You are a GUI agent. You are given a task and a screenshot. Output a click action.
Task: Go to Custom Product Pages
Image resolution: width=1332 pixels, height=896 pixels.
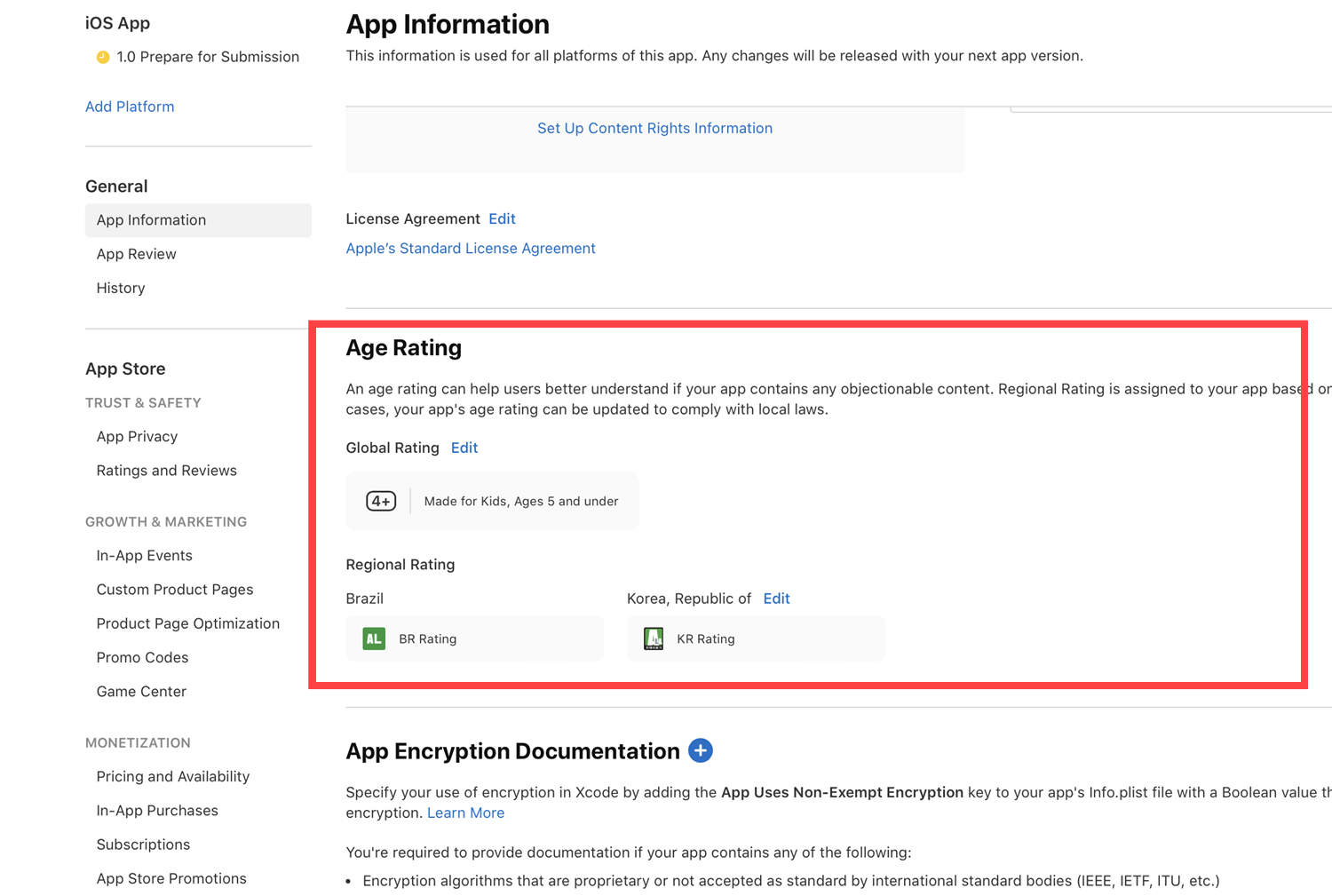(175, 590)
